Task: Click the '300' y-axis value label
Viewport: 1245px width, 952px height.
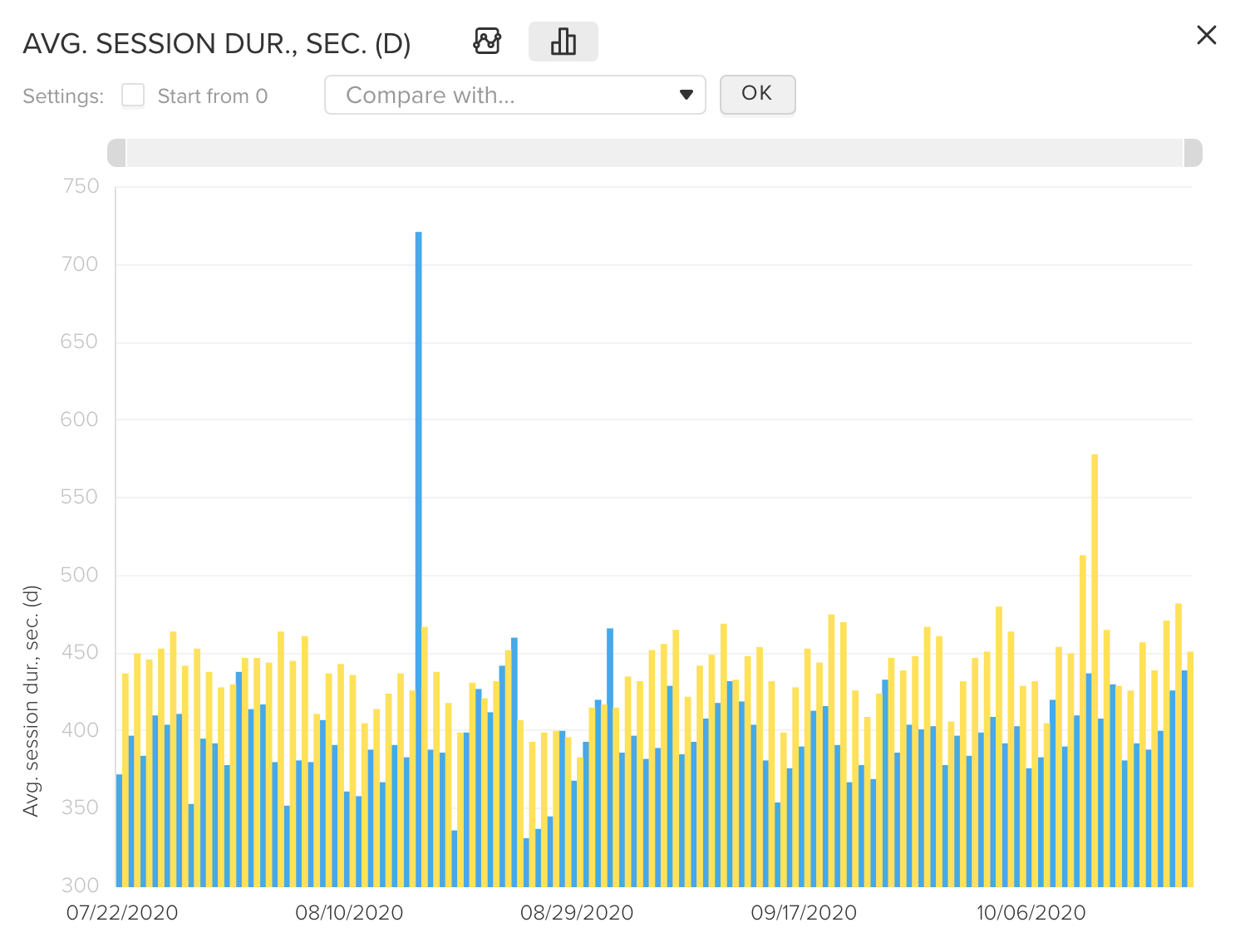Action: pyautogui.click(x=80, y=886)
